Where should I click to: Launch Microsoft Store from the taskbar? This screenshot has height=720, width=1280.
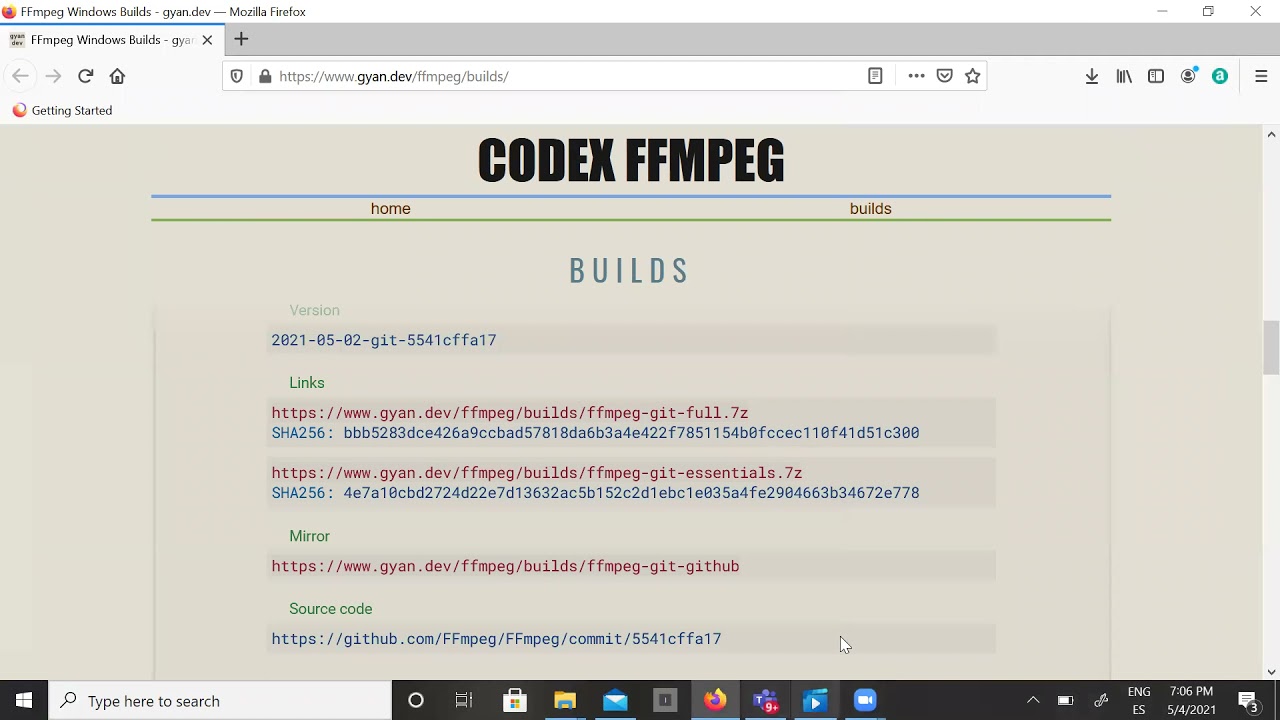pos(515,701)
